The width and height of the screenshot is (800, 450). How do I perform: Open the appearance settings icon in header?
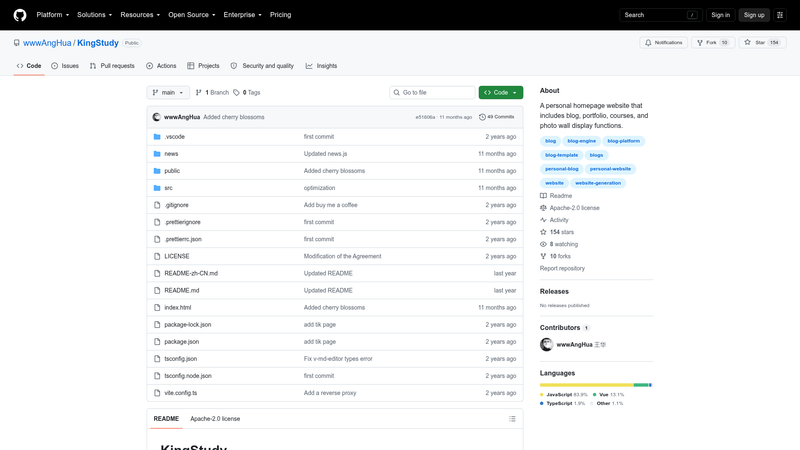[x=780, y=15]
